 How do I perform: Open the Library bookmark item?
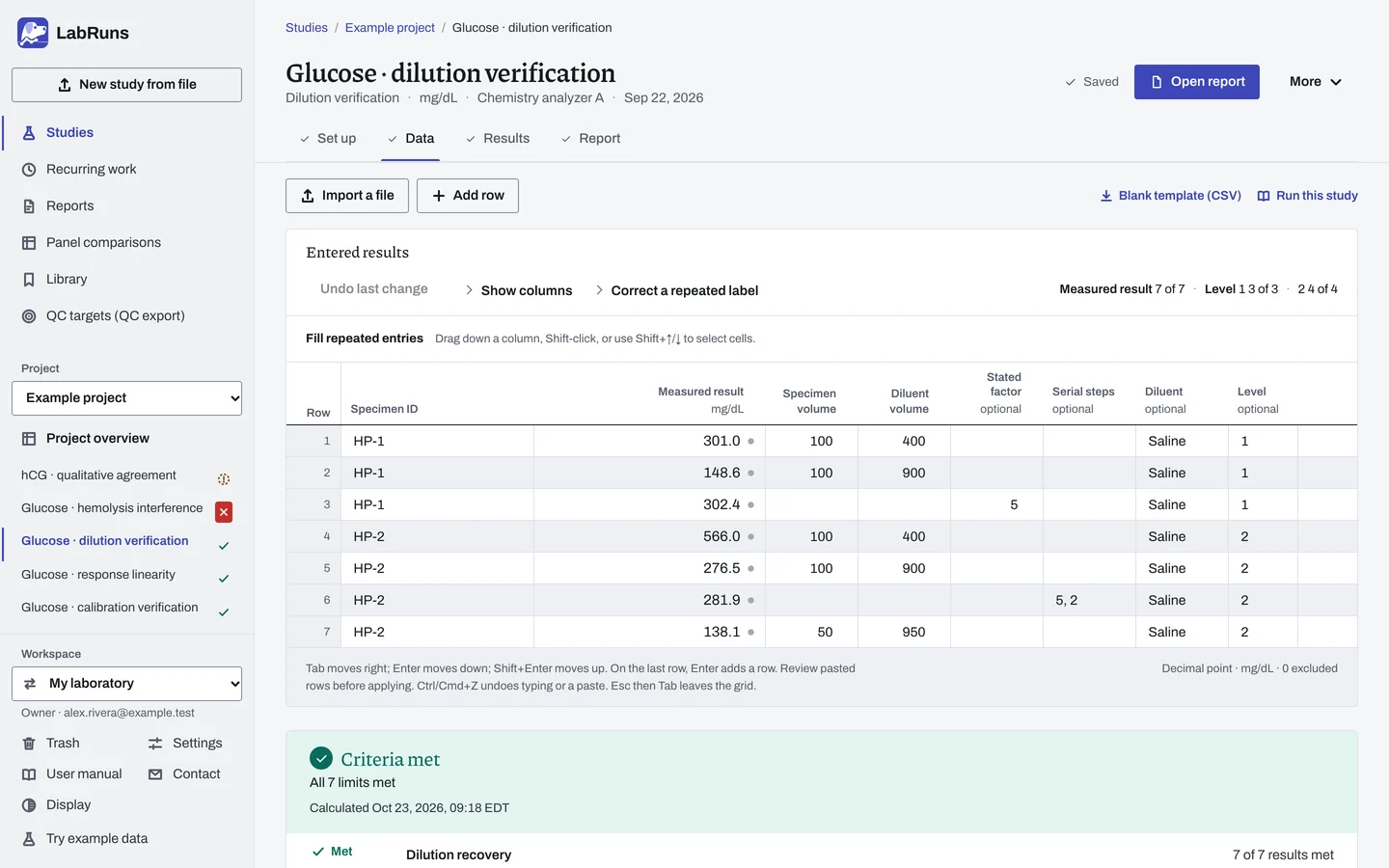click(67, 280)
